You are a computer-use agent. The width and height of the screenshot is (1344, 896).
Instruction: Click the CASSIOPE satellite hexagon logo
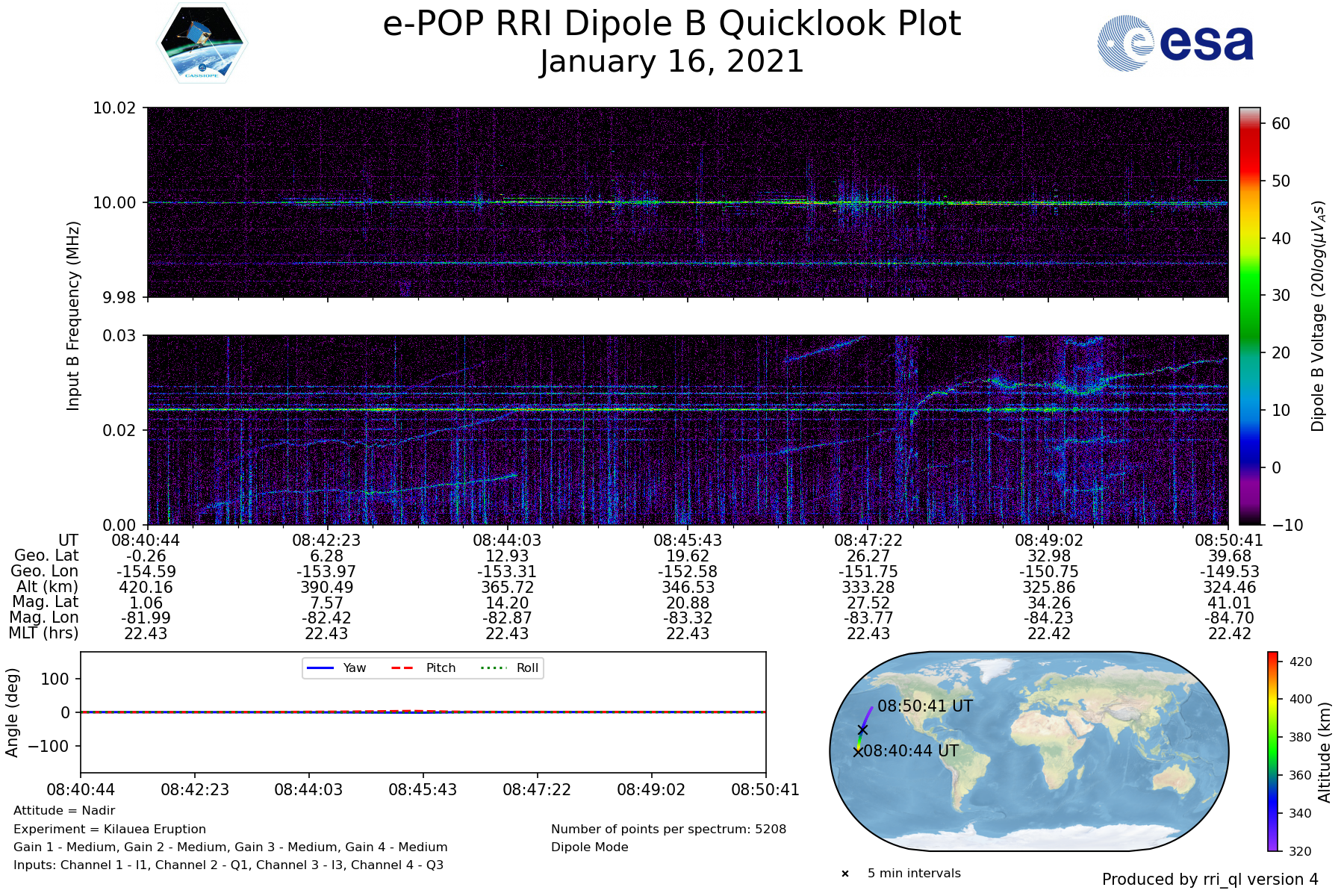click(202, 43)
